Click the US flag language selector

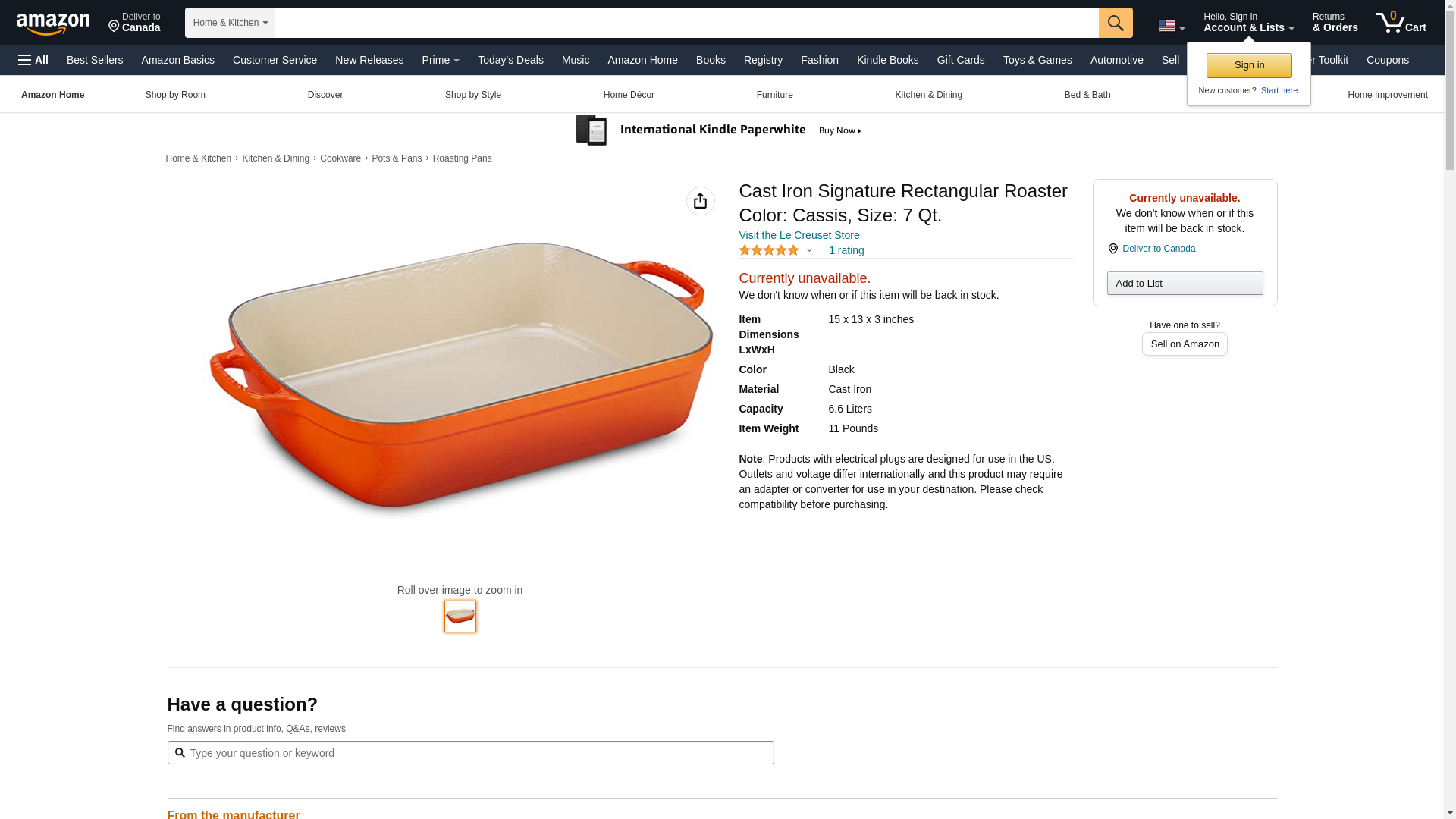1170,26
